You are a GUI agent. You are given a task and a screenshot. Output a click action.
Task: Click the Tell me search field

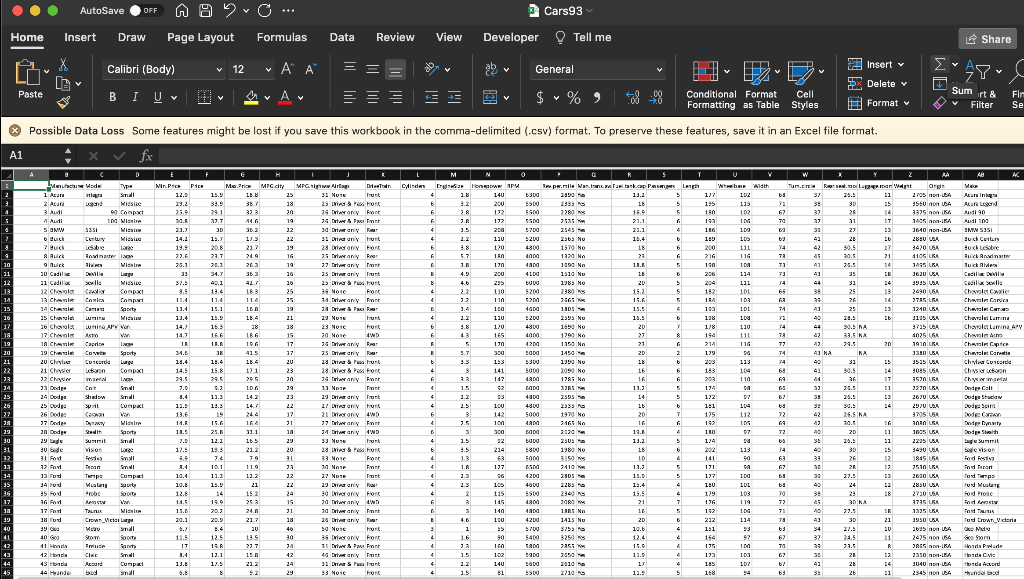(x=583, y=37)
